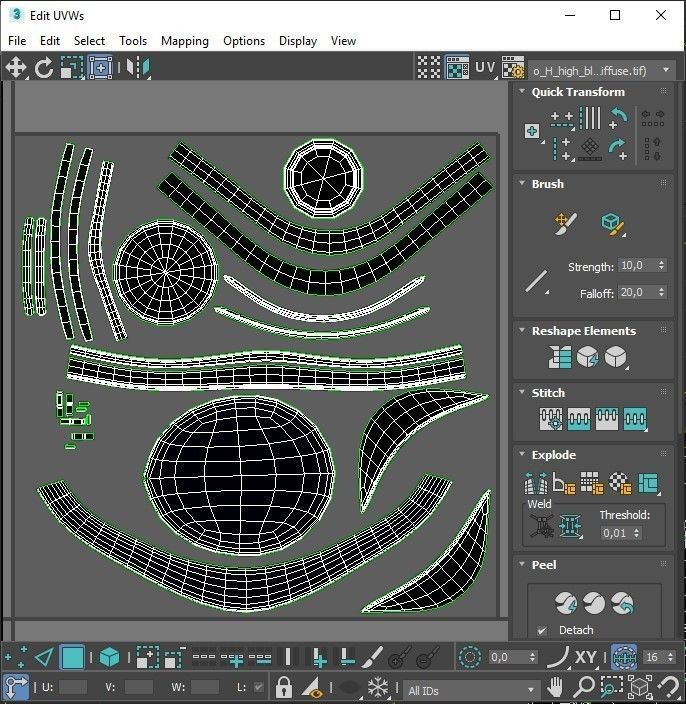Open the Options menu
The image size is (686, 704).
244,41
